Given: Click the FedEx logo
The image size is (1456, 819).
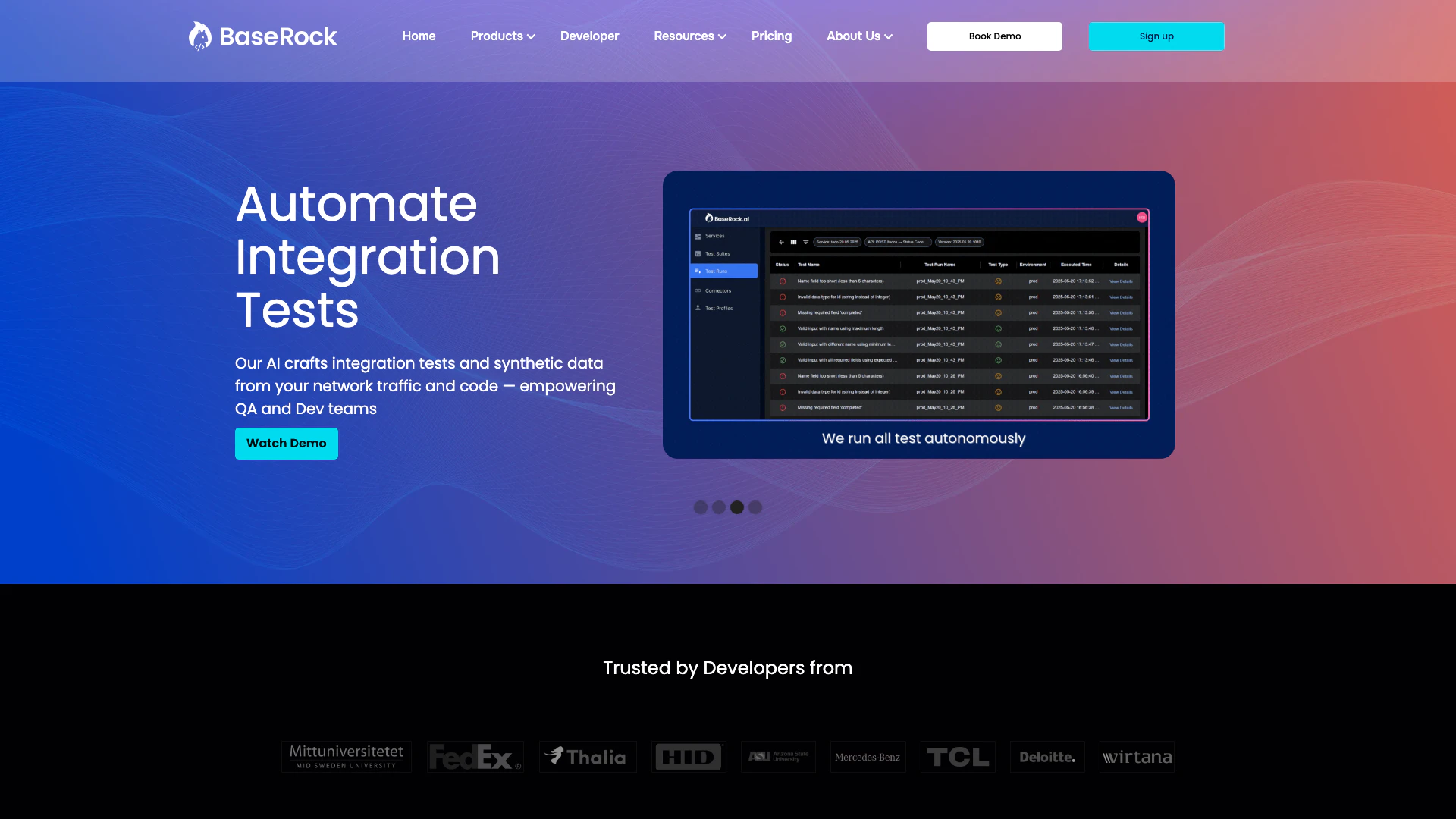Looking at the screenshot, I should [475, 757].
